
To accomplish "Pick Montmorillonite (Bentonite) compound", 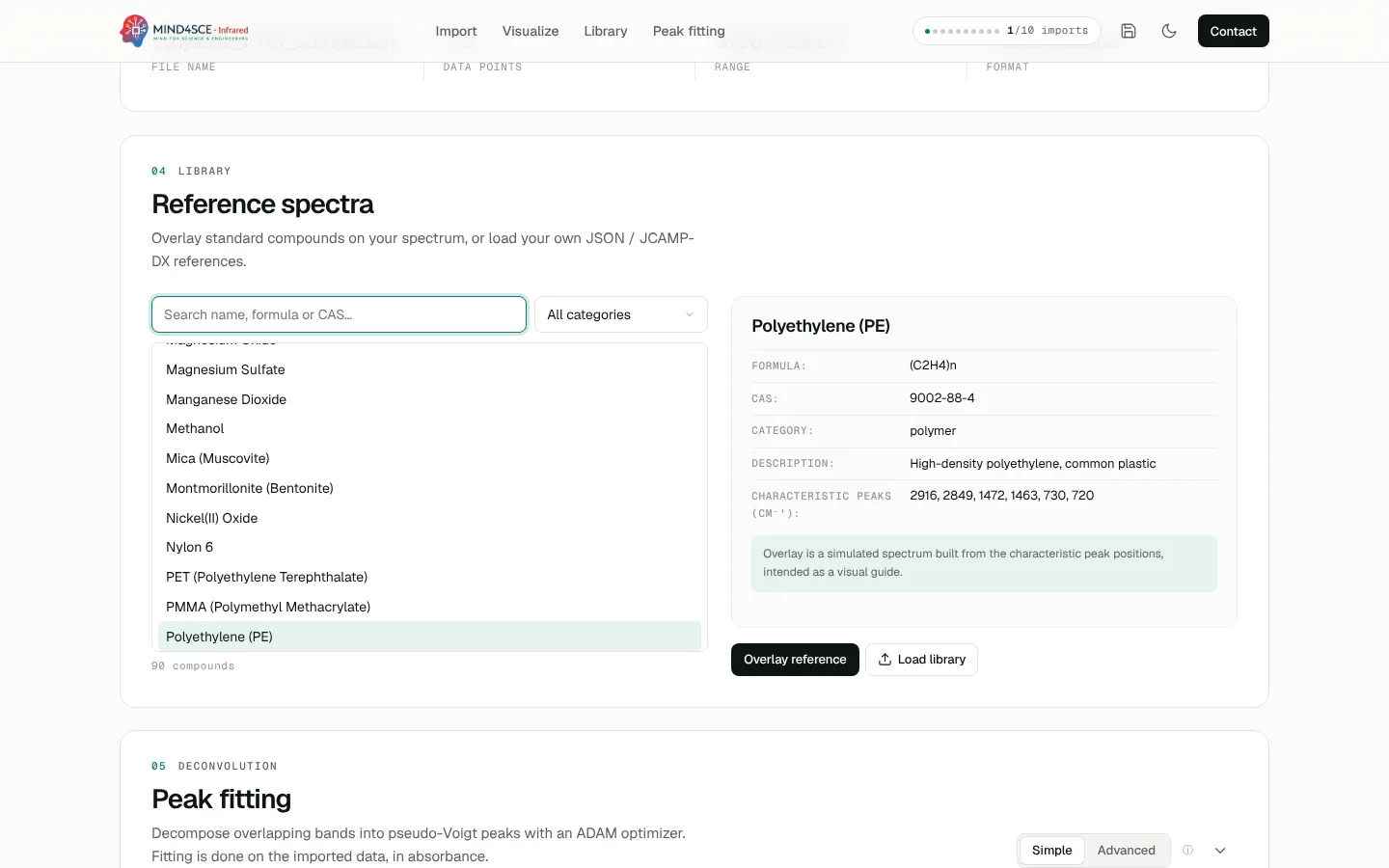I will (429, 488).
